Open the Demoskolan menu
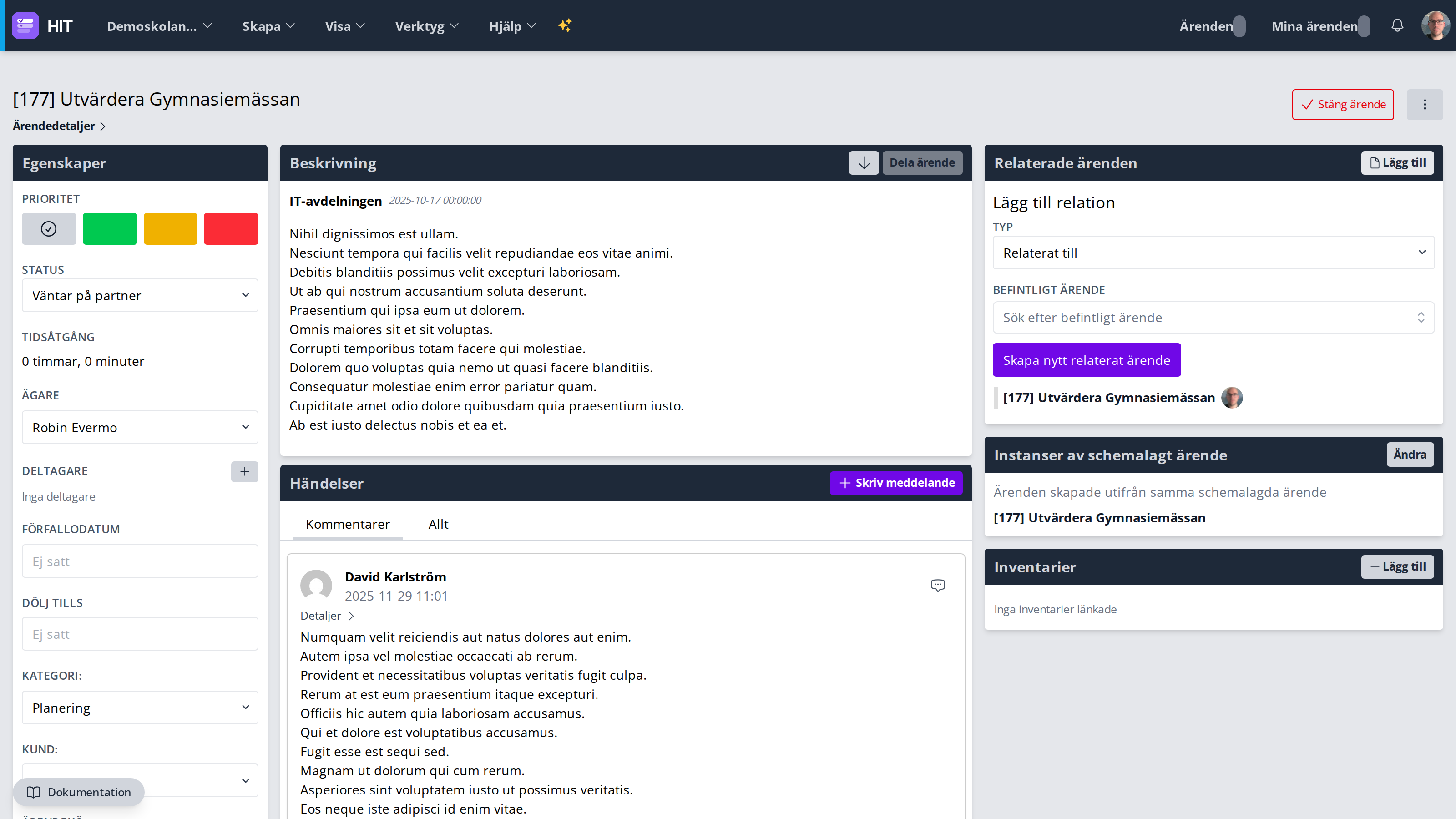Image resolution: width=1456 pixels, height=819 pixels. pyautogui.click(x=159, y=26)
